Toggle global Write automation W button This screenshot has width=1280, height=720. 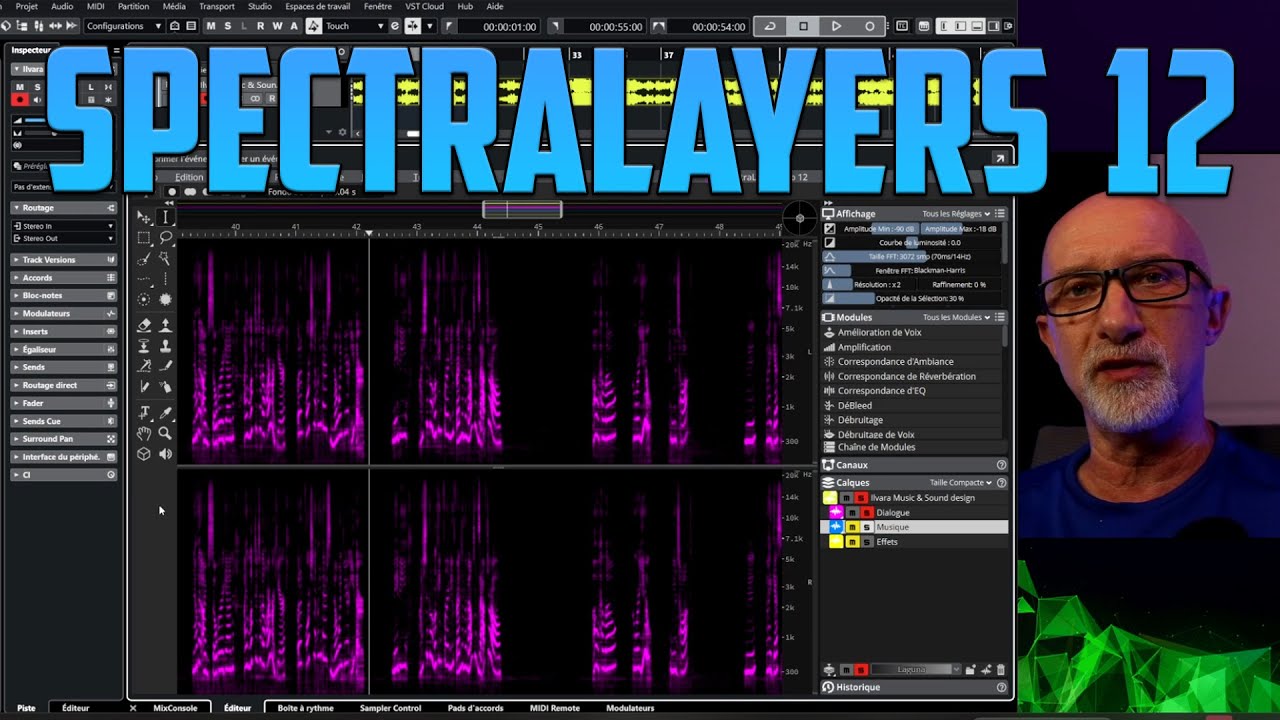tap(277, 26)
